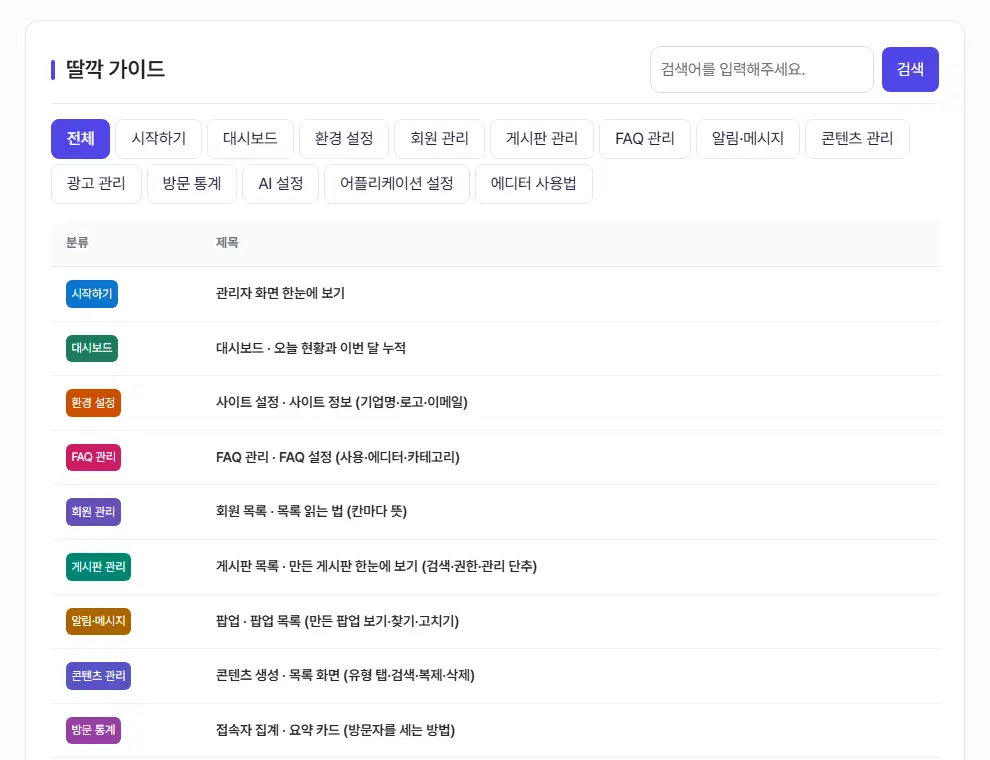Screen dimensions: 990x760
Task: Switch to the 방문 통계 filter tab
Action: (x=192, y=184)
